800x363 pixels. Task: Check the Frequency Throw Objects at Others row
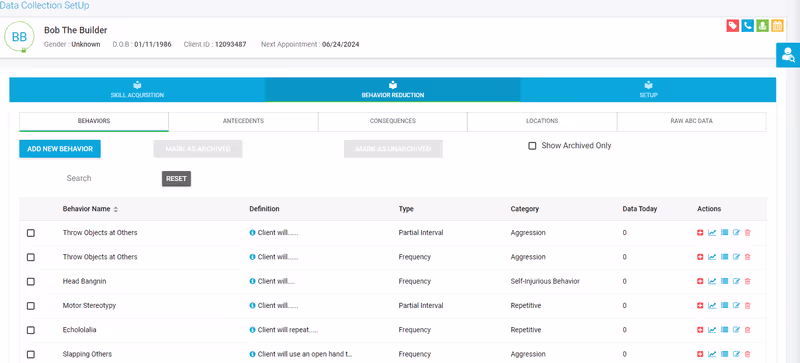pos(31,257)
